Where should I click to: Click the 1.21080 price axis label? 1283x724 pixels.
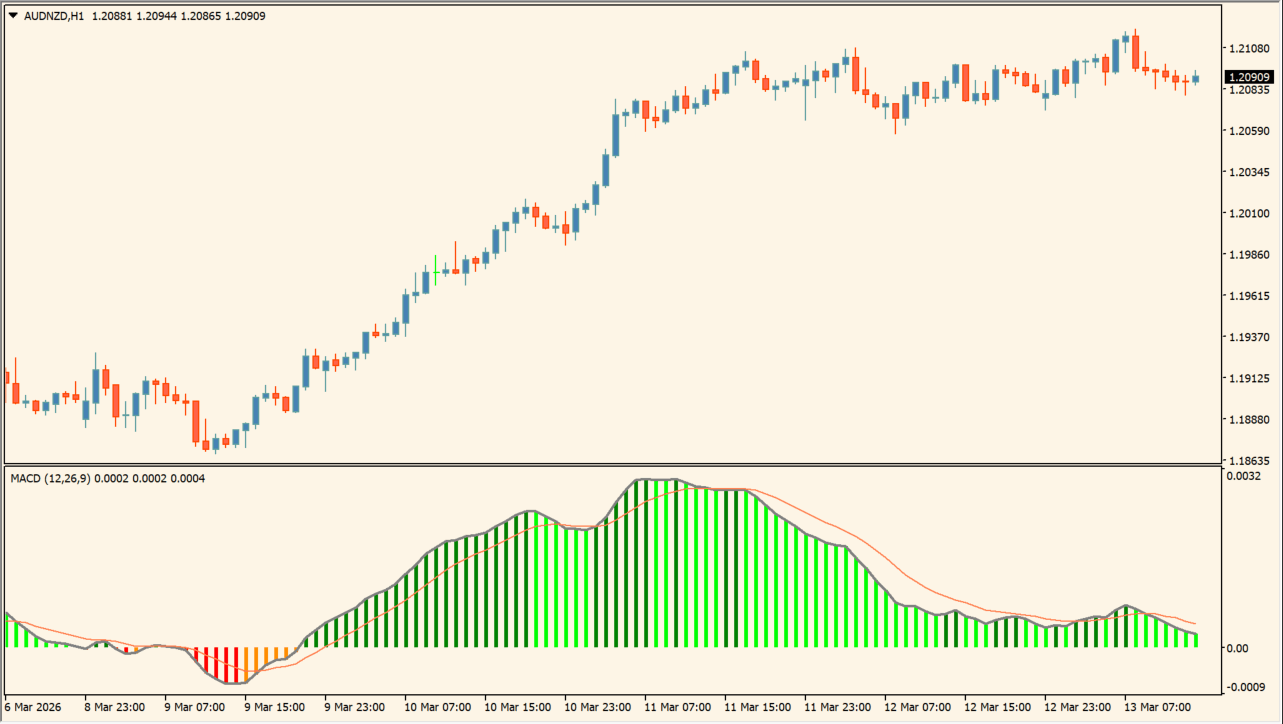pyautogui.click(x=1249, y=48)
